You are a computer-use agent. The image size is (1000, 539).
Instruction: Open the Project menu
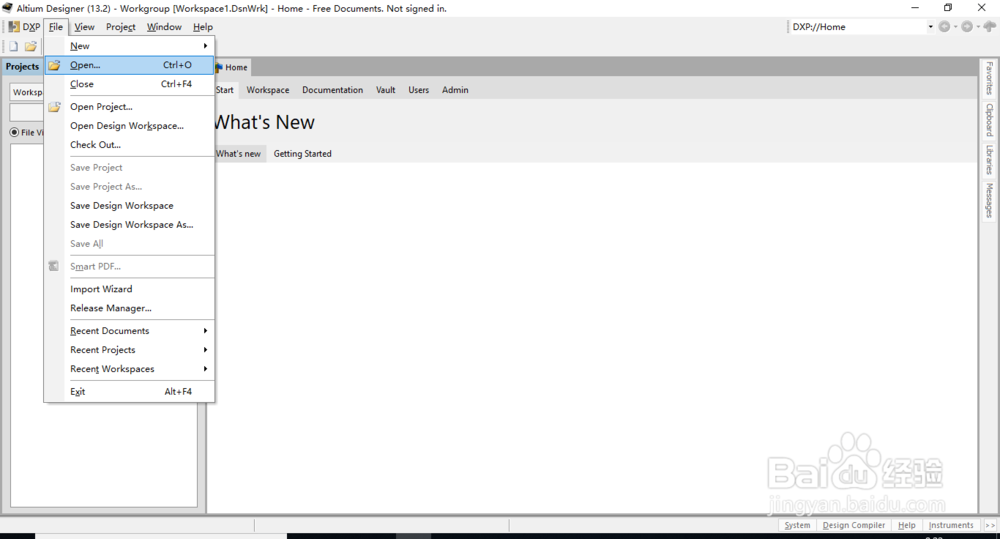point(121,27)
